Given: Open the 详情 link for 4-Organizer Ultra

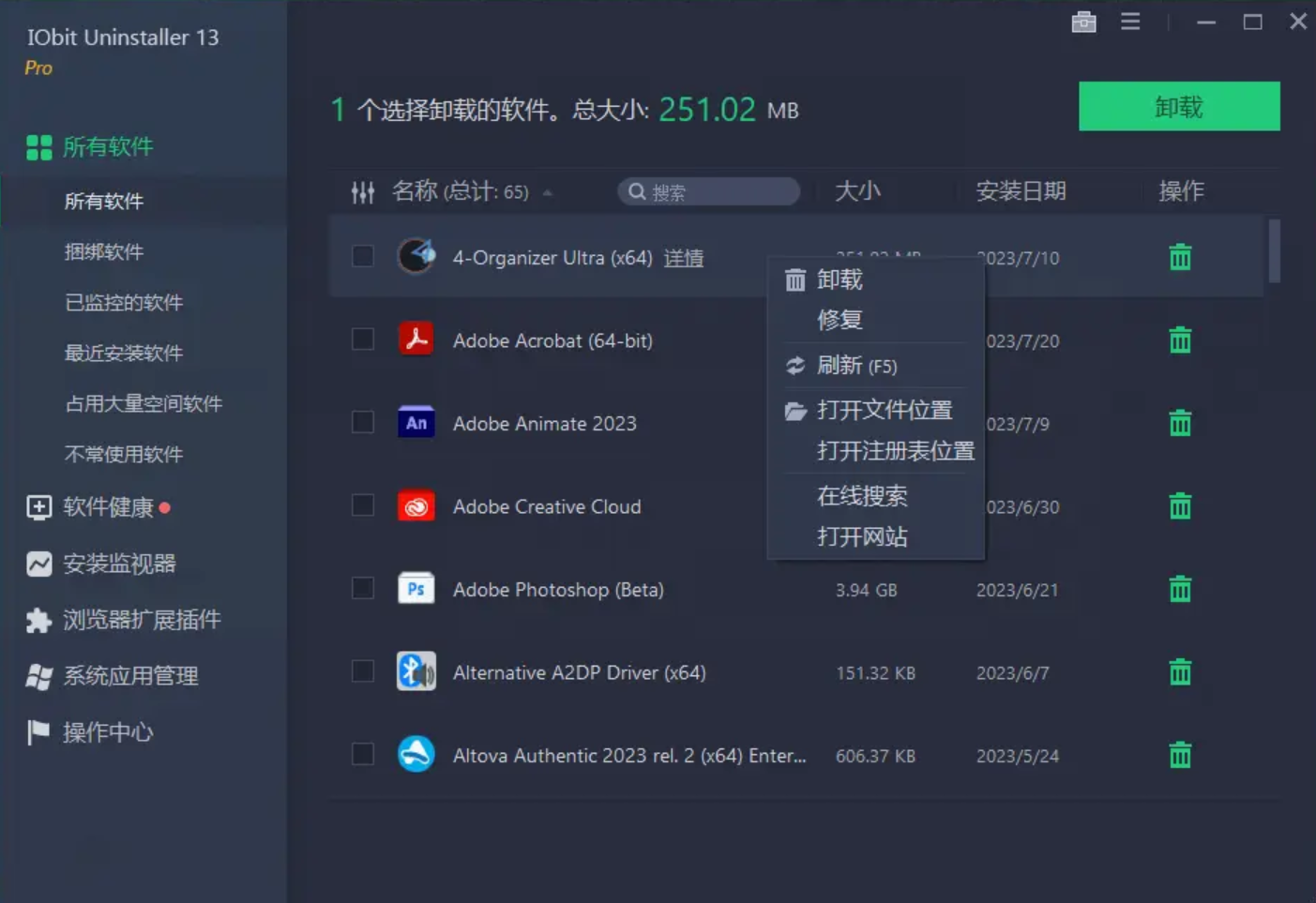Looking at the screenshot, I should pyautogui.click(x=684, y=258).
